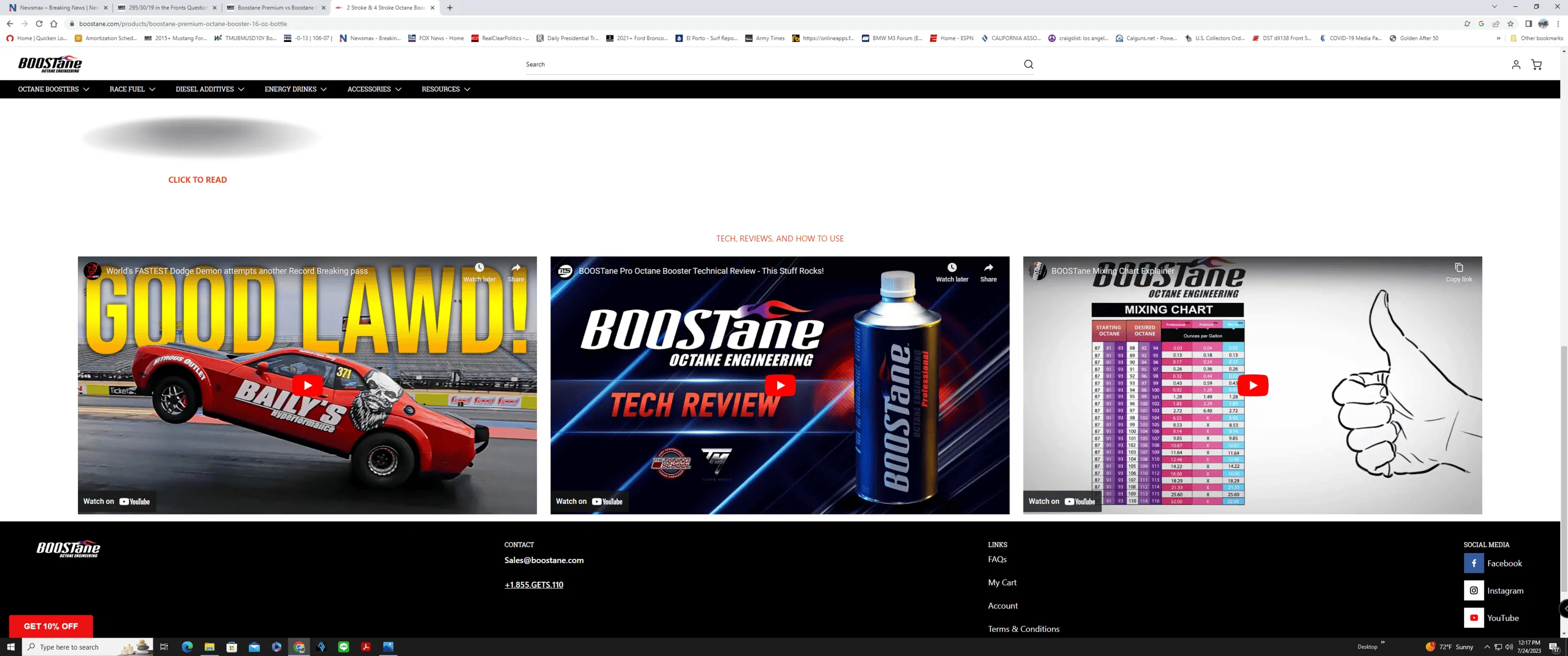1568x656 pixels.
Task: Switch to Boostane Premium vs Boostane tab
Action: tap(275, 8)
